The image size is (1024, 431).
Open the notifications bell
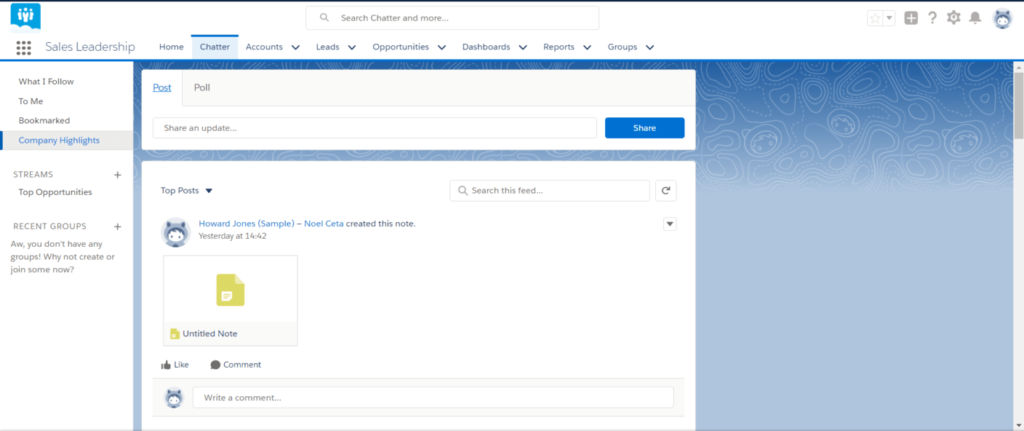click(x=975, y=18)
